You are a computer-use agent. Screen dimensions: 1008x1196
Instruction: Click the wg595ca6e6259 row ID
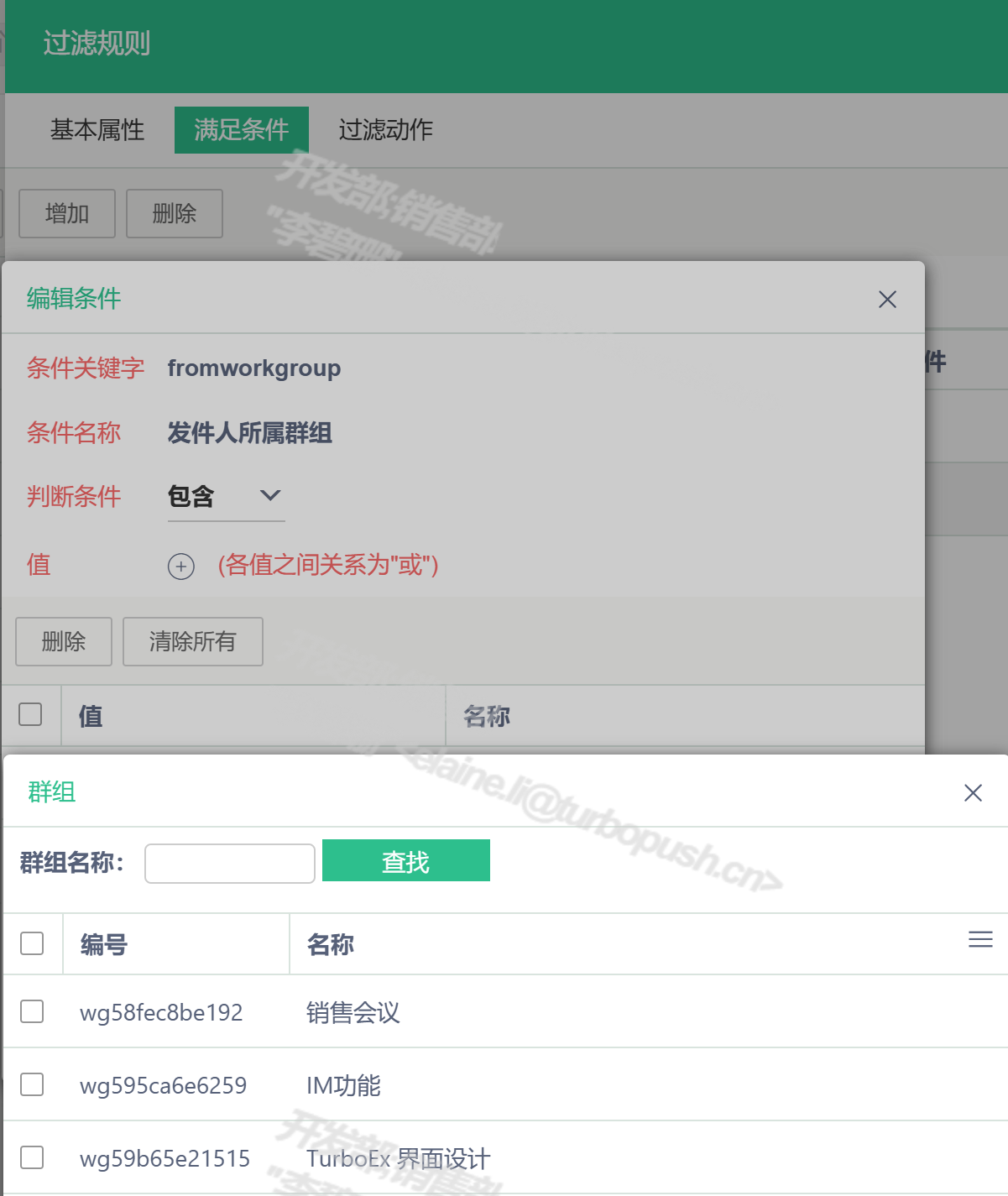(x=163, y=1086)
